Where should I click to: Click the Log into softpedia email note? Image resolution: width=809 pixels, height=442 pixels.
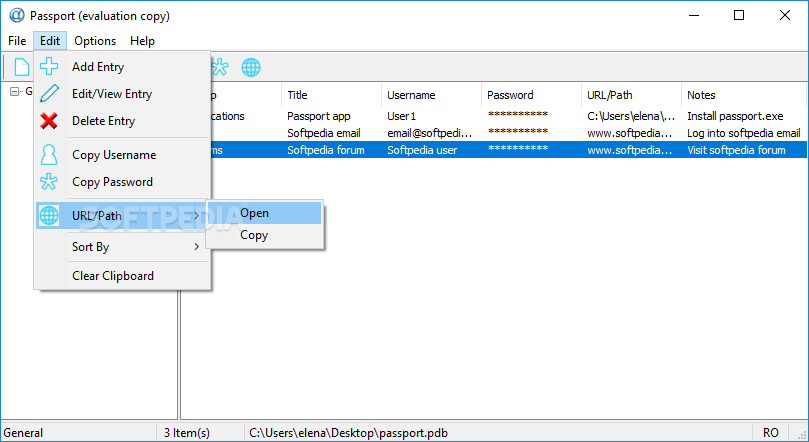tap(743, 133)
